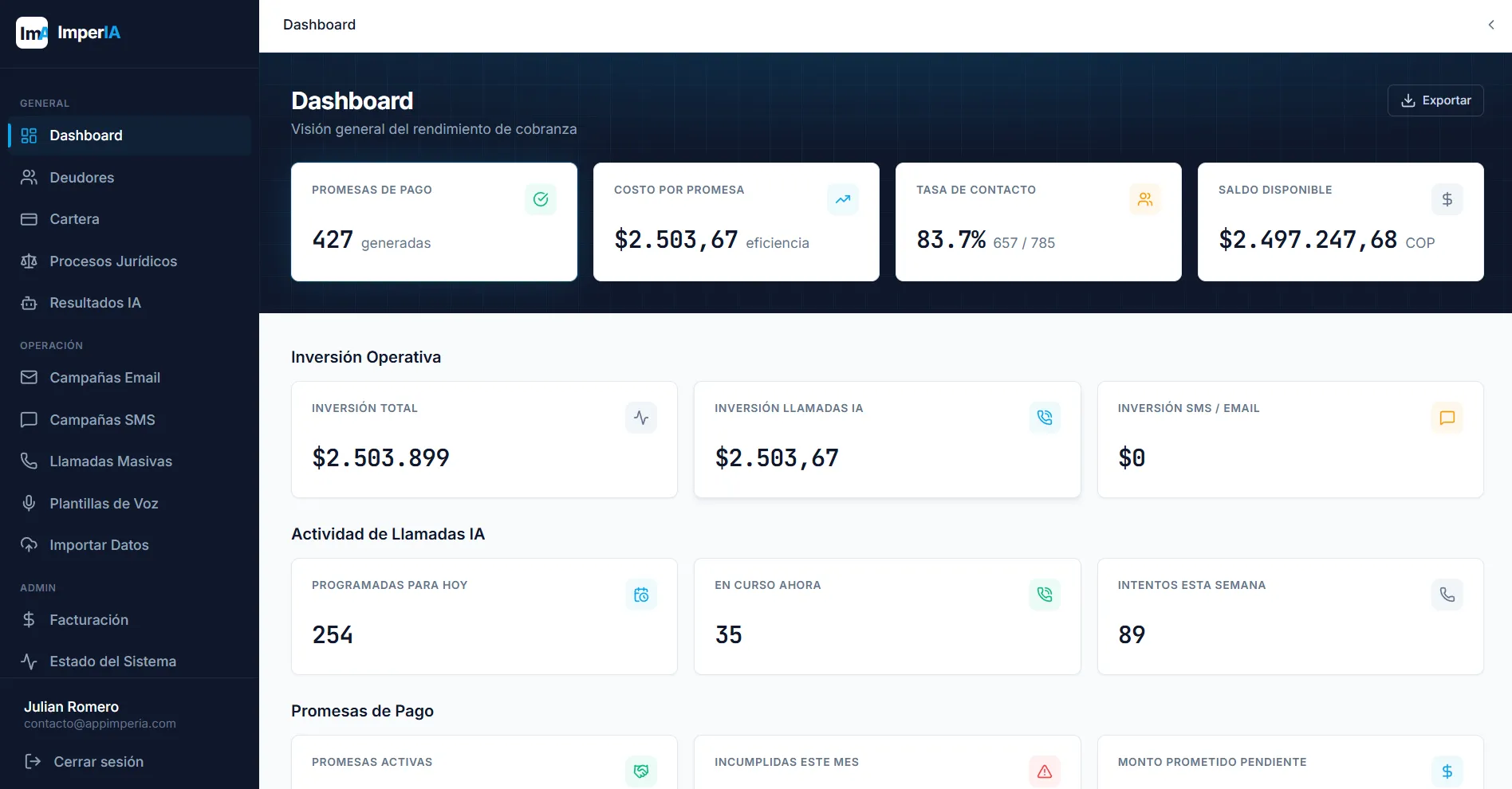Click the $2.503.899 total investment value
This screenshot has width=1512, height=789.
click(x=380, y=458)
